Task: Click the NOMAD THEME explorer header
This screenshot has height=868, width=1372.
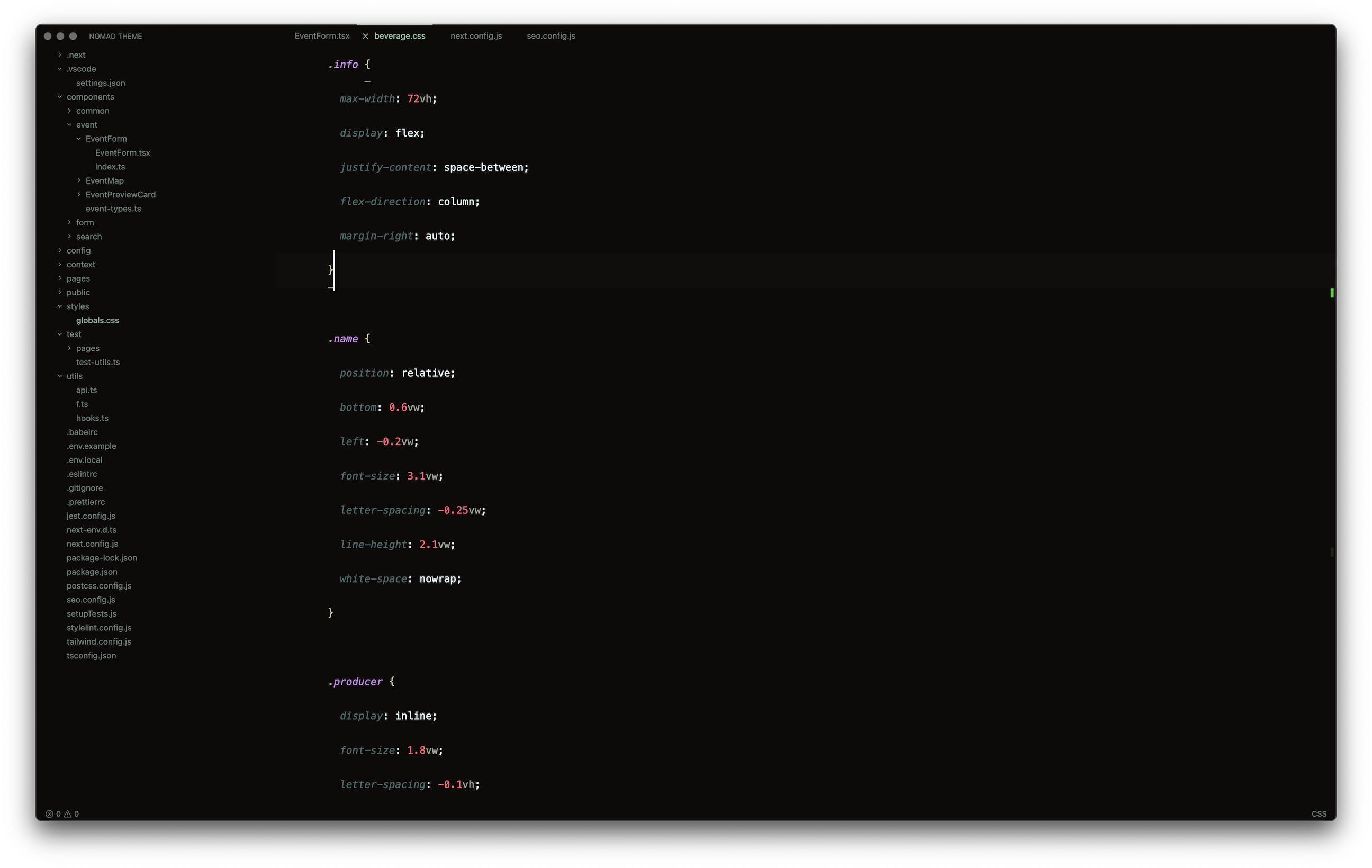Action: click(x=115, y=37)
